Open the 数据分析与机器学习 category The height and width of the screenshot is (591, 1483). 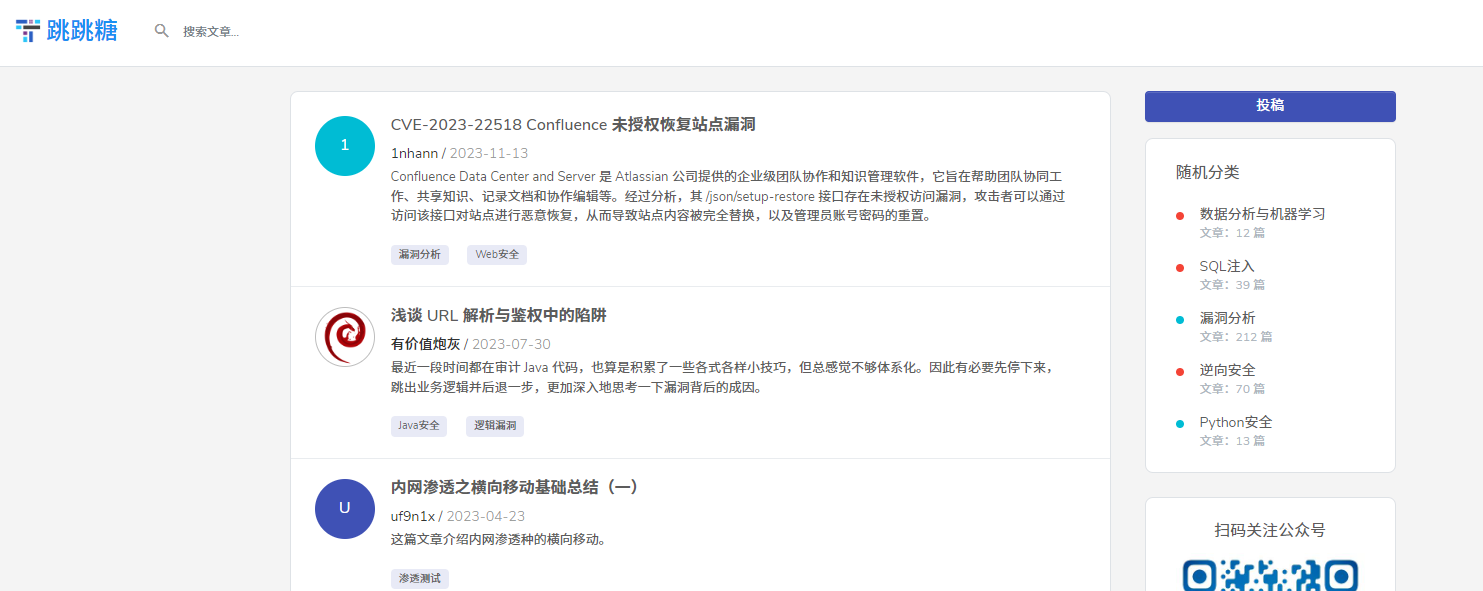[1262, 214]
